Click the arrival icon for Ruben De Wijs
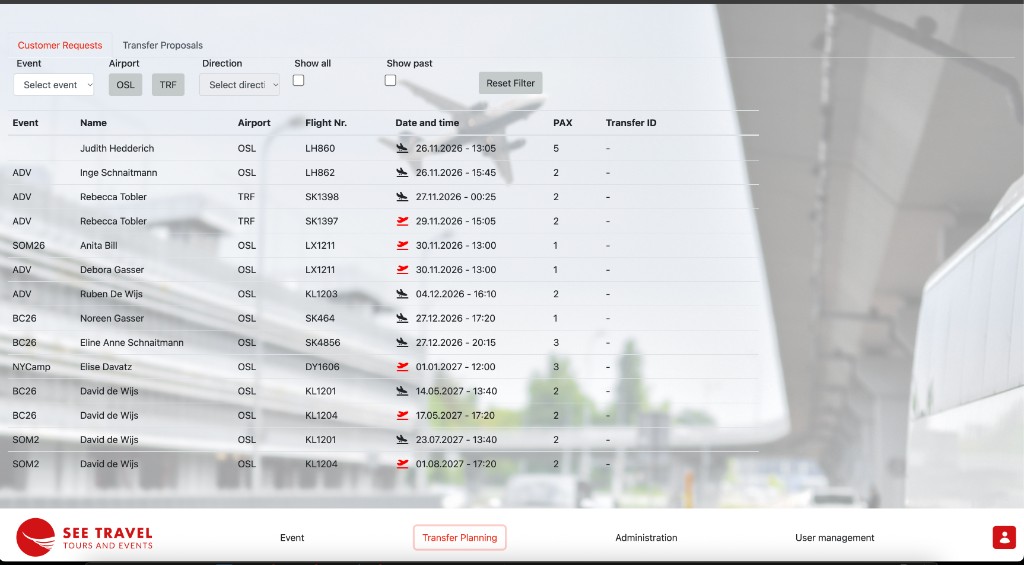1024x565 pixels. pyautogui.click(x=402, y=294)
